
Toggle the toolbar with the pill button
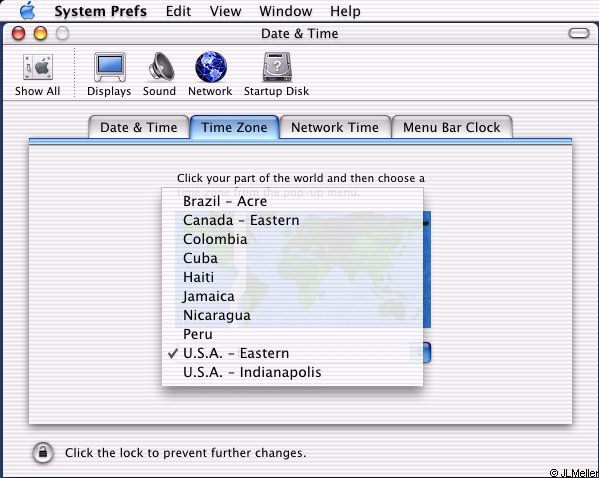(x=579, y=33)
